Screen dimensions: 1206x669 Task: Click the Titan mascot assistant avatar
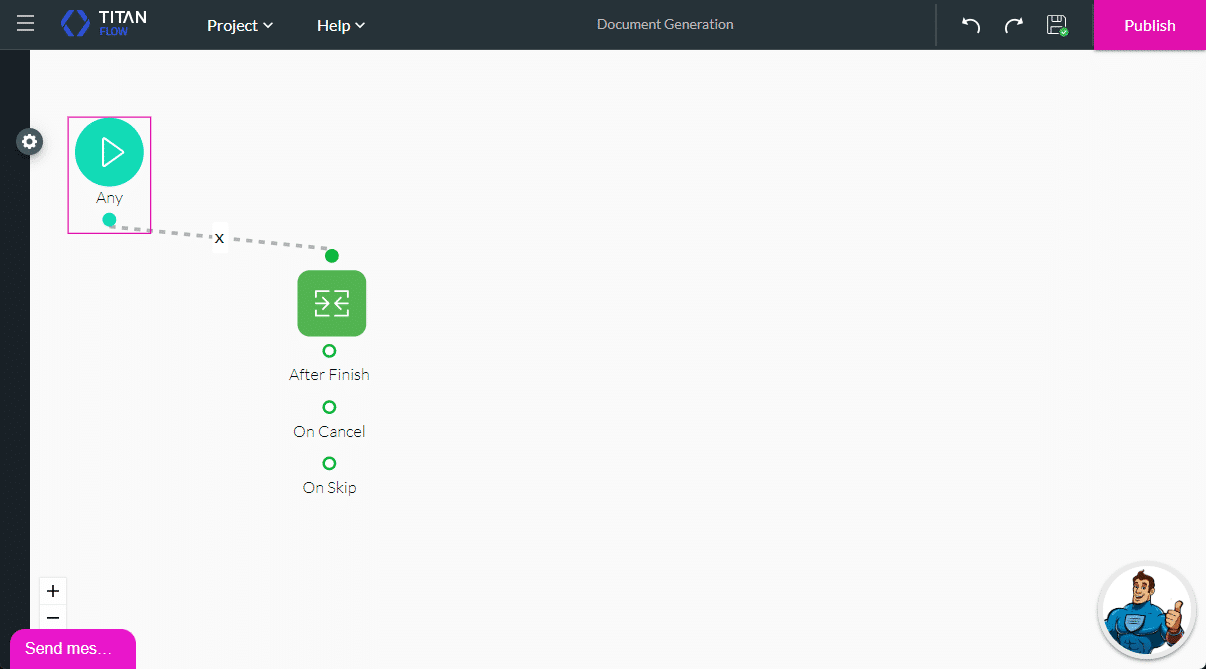click(x=1146, y=611)
